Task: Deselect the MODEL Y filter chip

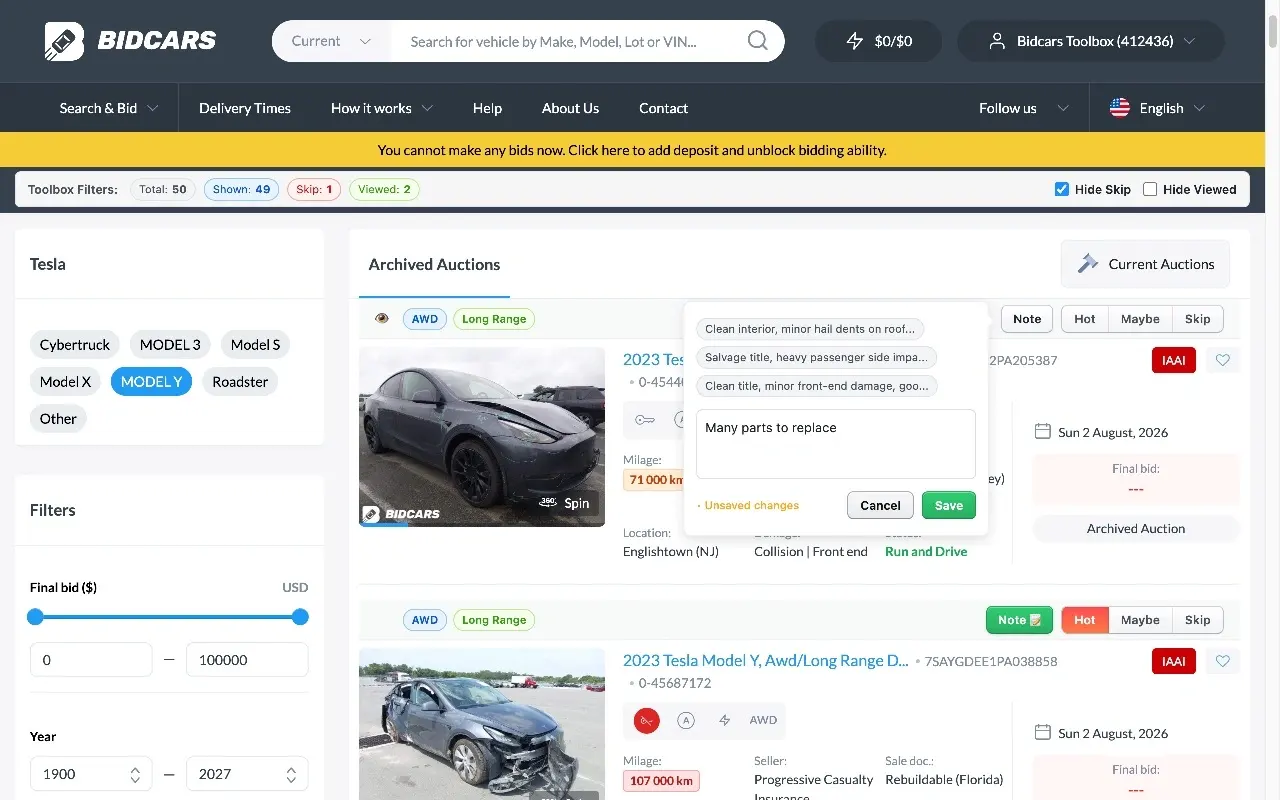Action: tap(151, 381)
